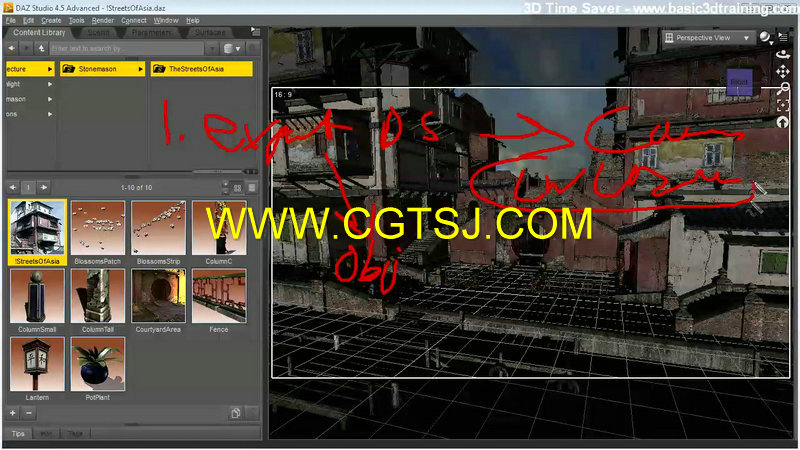The width and height of the screenshot is (800, 450).
Task: Switch to the Content Library tab
Action: pos(39,32)
